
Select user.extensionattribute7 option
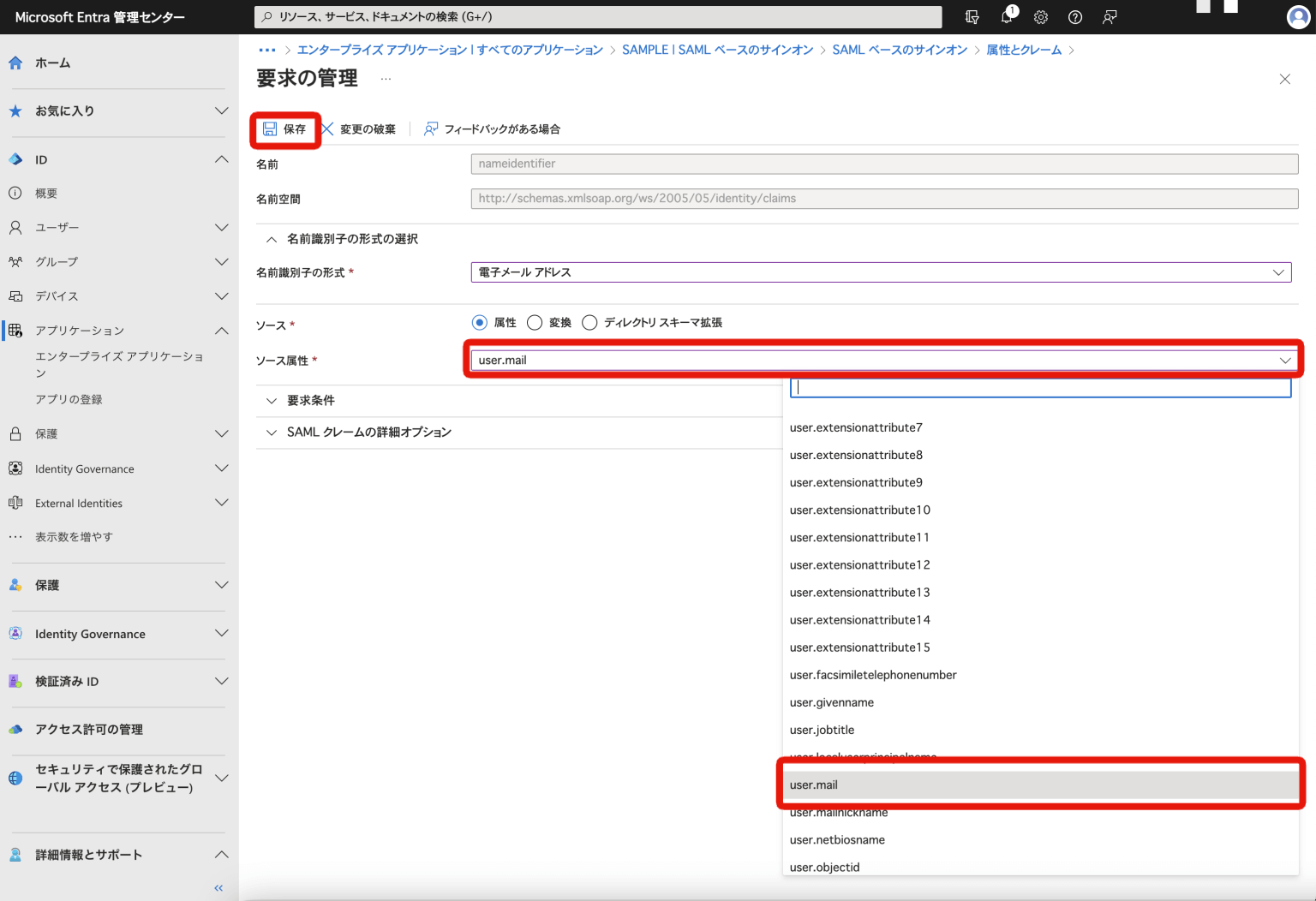click(1040, 427)
